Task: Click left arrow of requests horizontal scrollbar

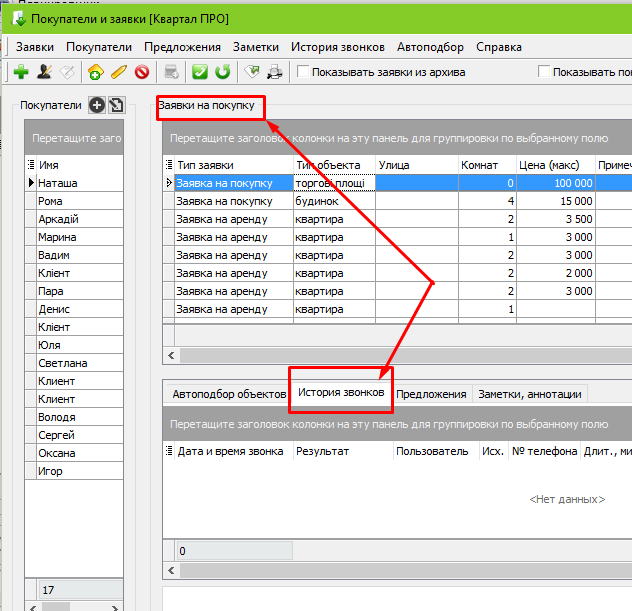Action: [x=171, y=355]
